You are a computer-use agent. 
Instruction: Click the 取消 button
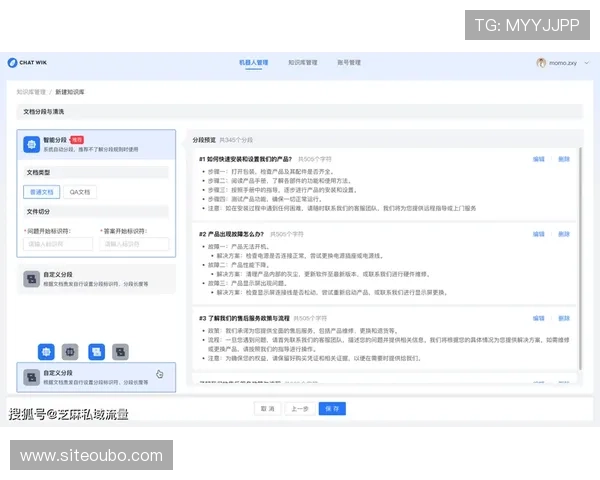267,408
